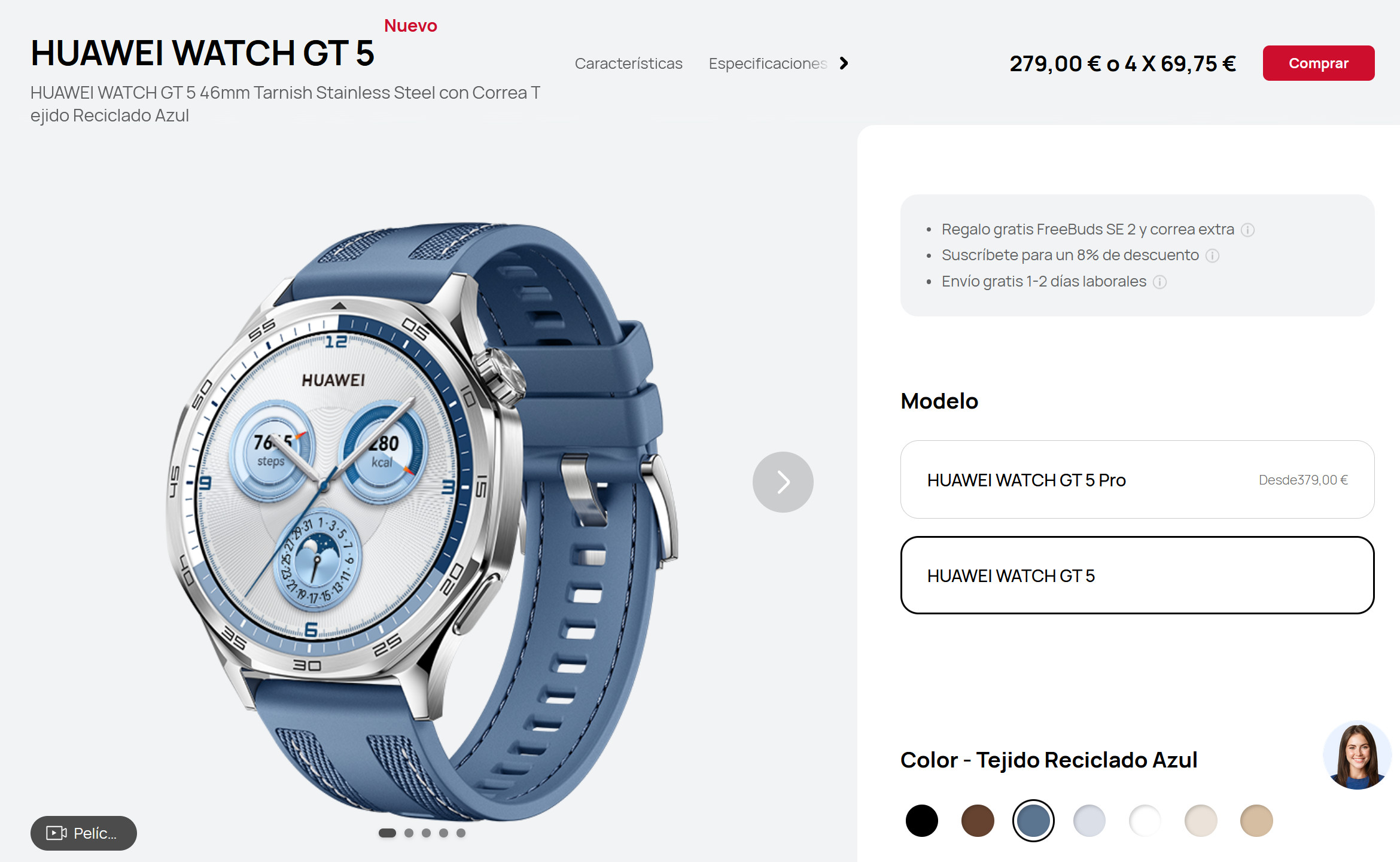Select the HUAWEI WATCH GT 5 model option
Image resolution: width=1400 pixels, height=862 pixels.
[1137, 575]
